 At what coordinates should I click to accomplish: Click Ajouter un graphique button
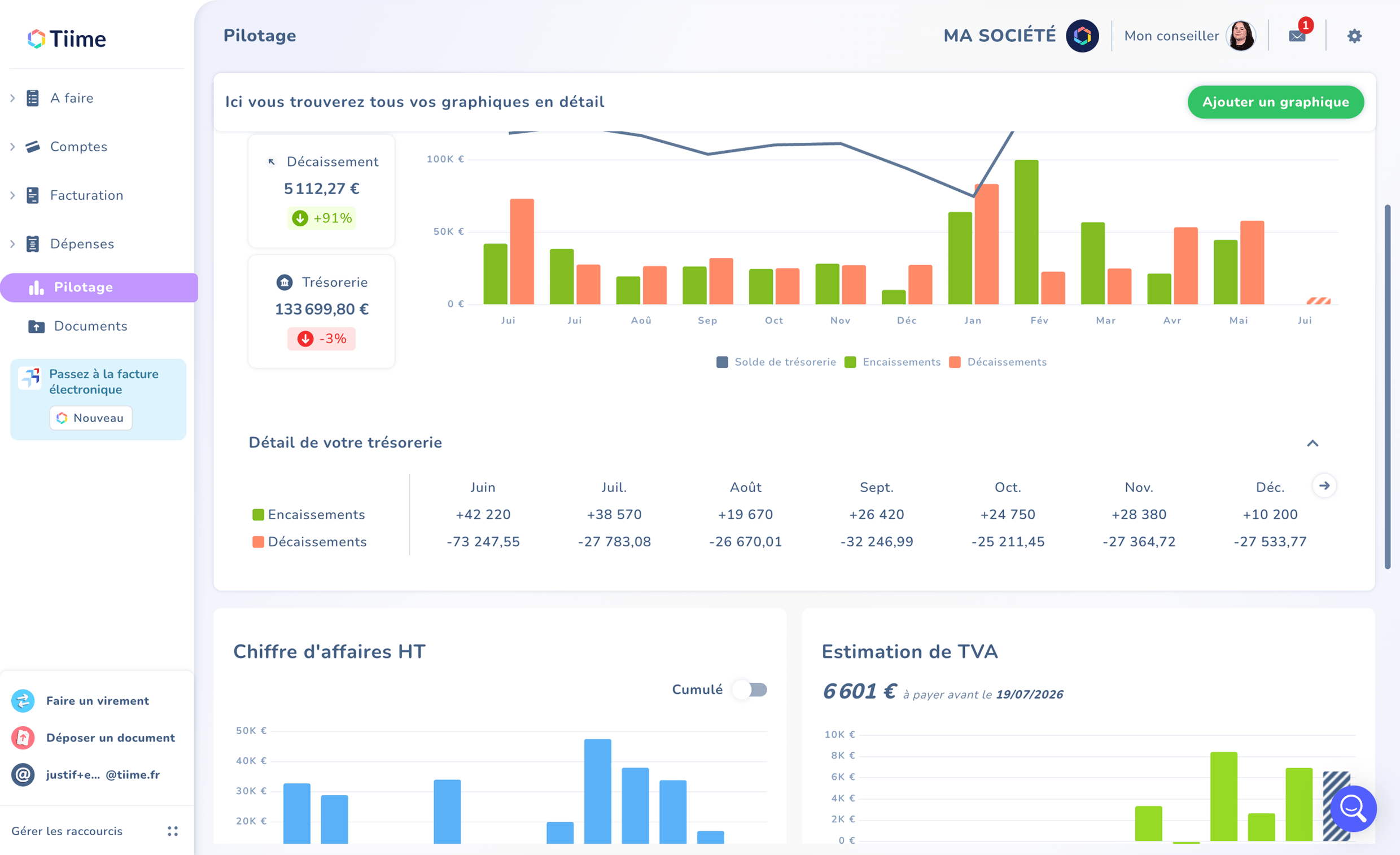[x=1275, y=102]
